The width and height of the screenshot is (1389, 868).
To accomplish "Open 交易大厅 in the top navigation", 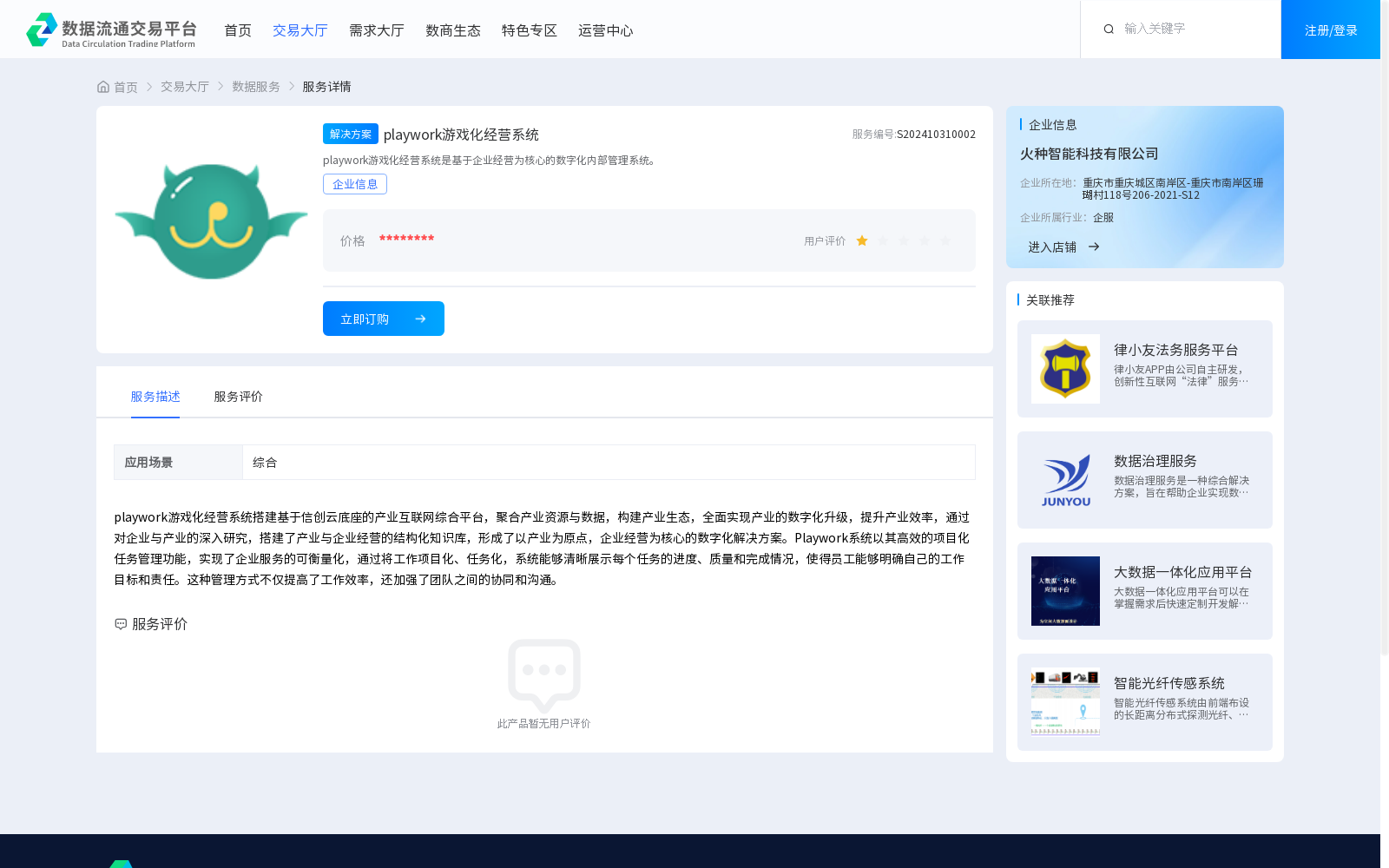I will 300,30.
